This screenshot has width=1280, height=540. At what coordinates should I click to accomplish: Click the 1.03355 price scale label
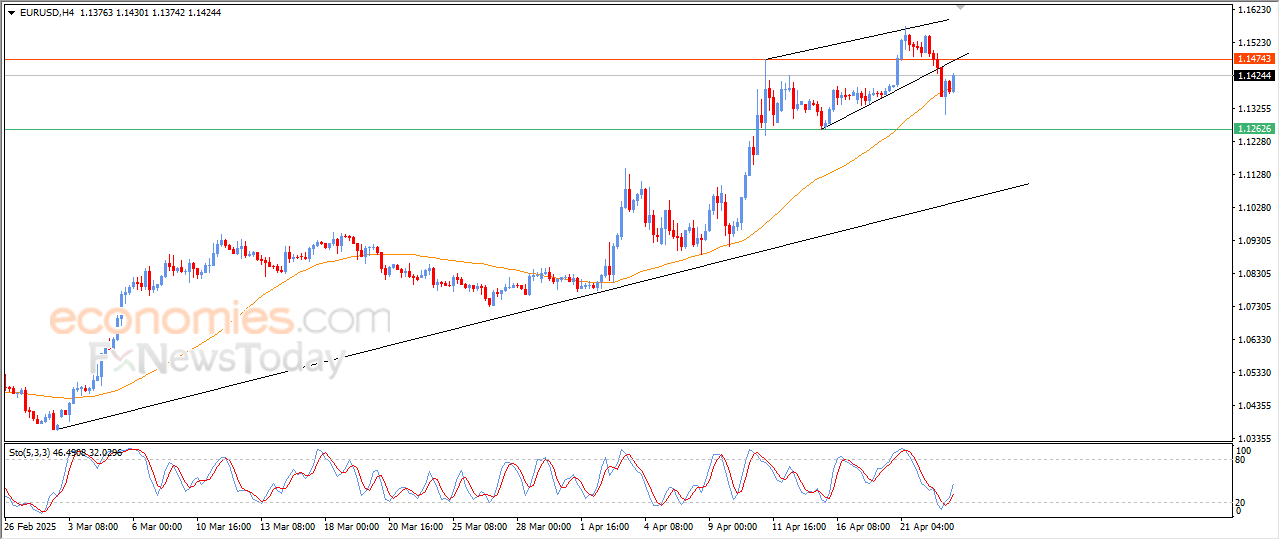click(1254, 438)
